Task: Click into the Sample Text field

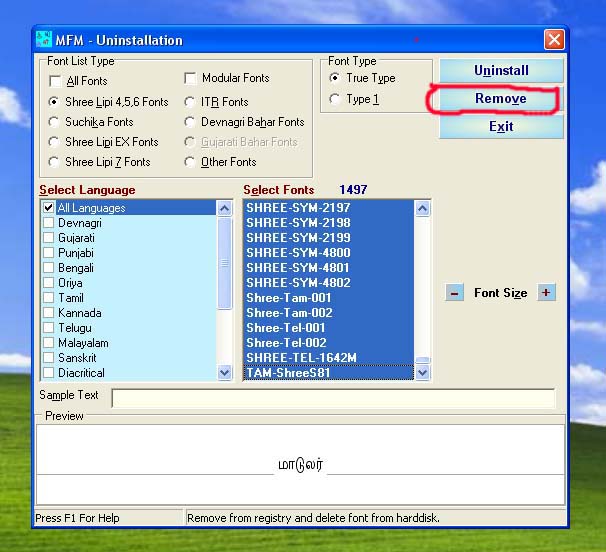Action: tap(333, 398)
